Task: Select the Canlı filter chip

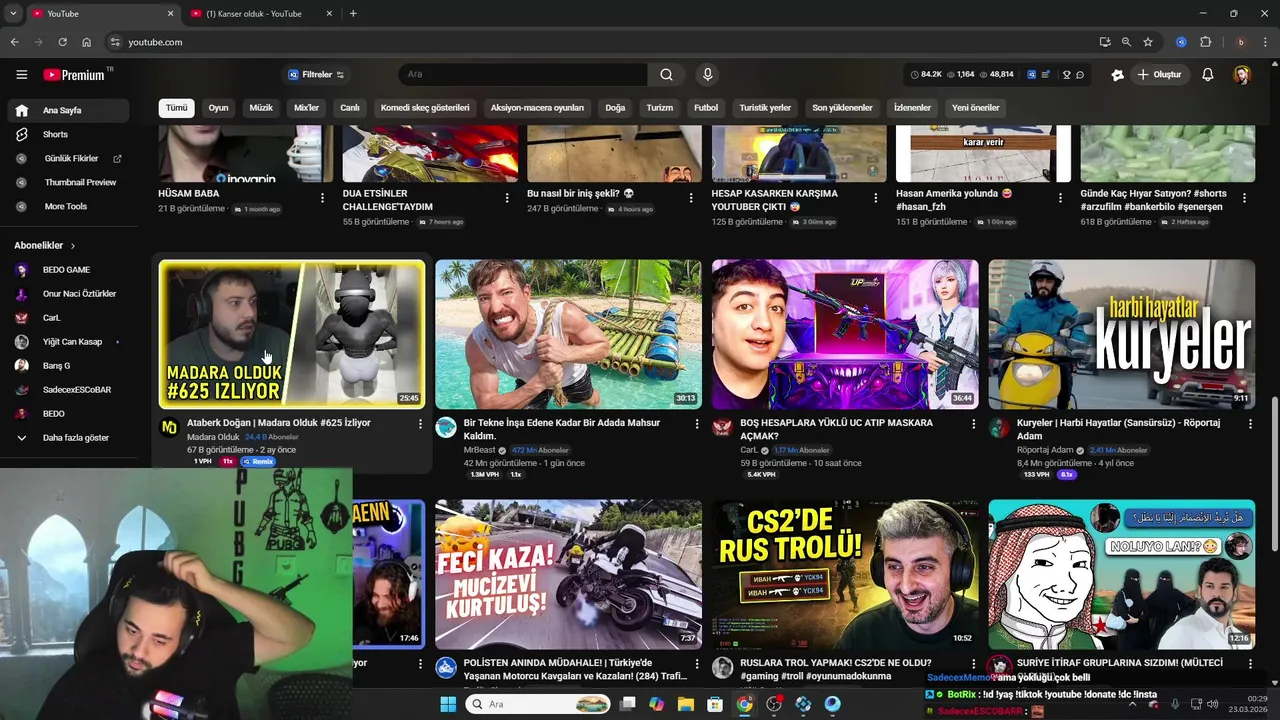Action: click(349, 108)
